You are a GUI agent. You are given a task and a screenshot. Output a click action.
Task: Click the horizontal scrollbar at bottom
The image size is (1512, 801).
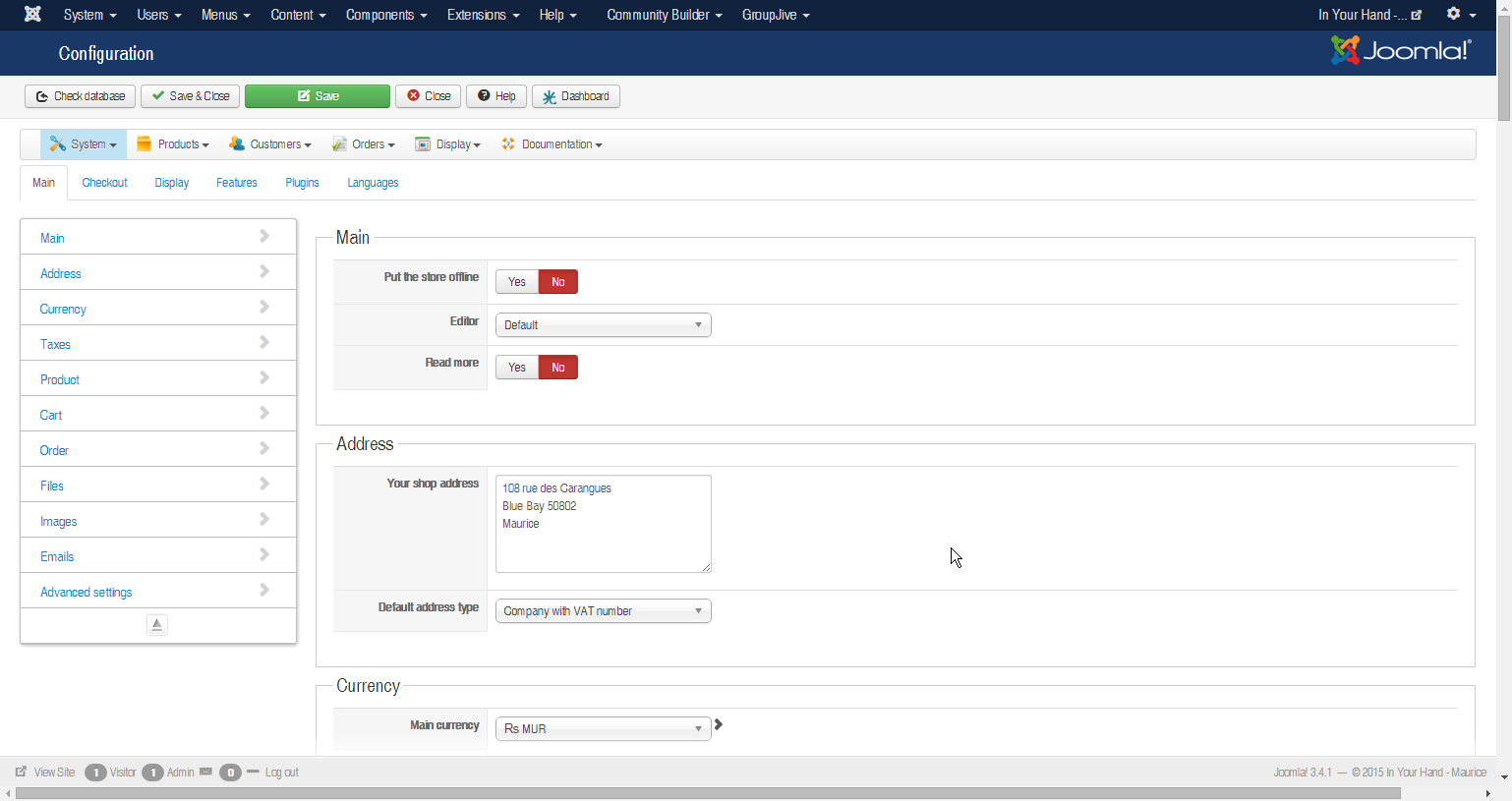point(708,793)
